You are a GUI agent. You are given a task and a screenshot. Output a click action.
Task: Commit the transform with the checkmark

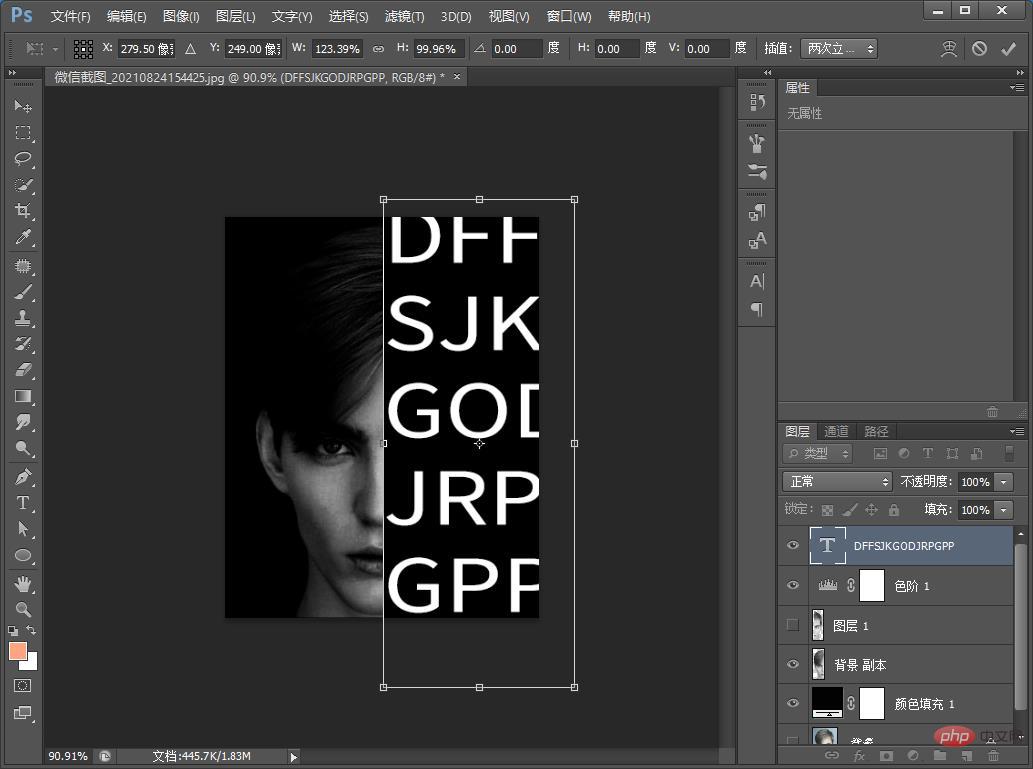1008,48
